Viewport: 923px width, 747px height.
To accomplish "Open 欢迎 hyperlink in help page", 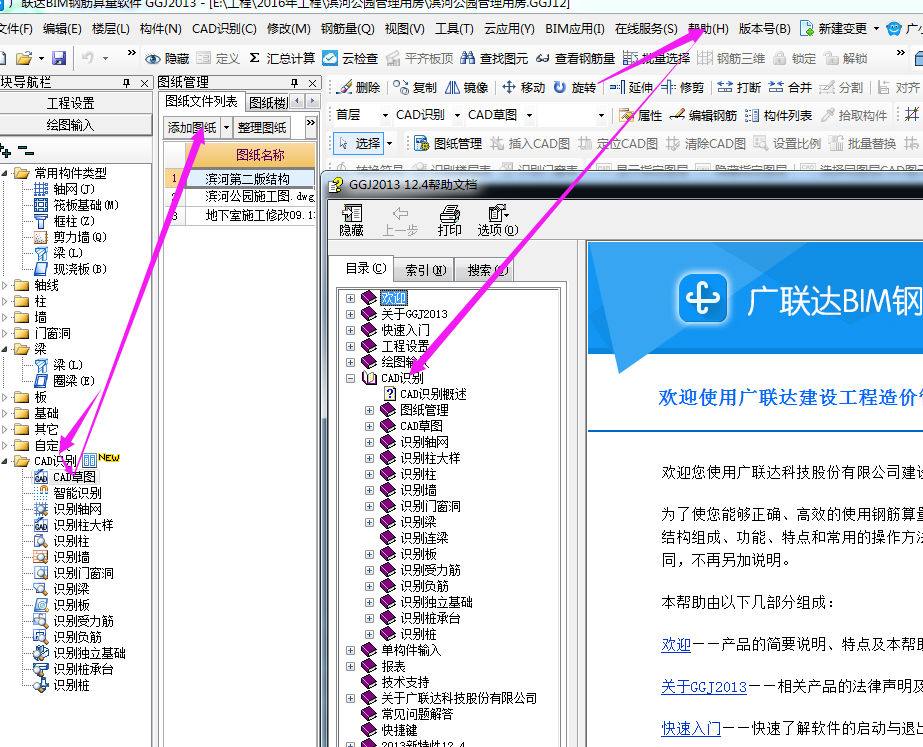I will click(676, 645).
